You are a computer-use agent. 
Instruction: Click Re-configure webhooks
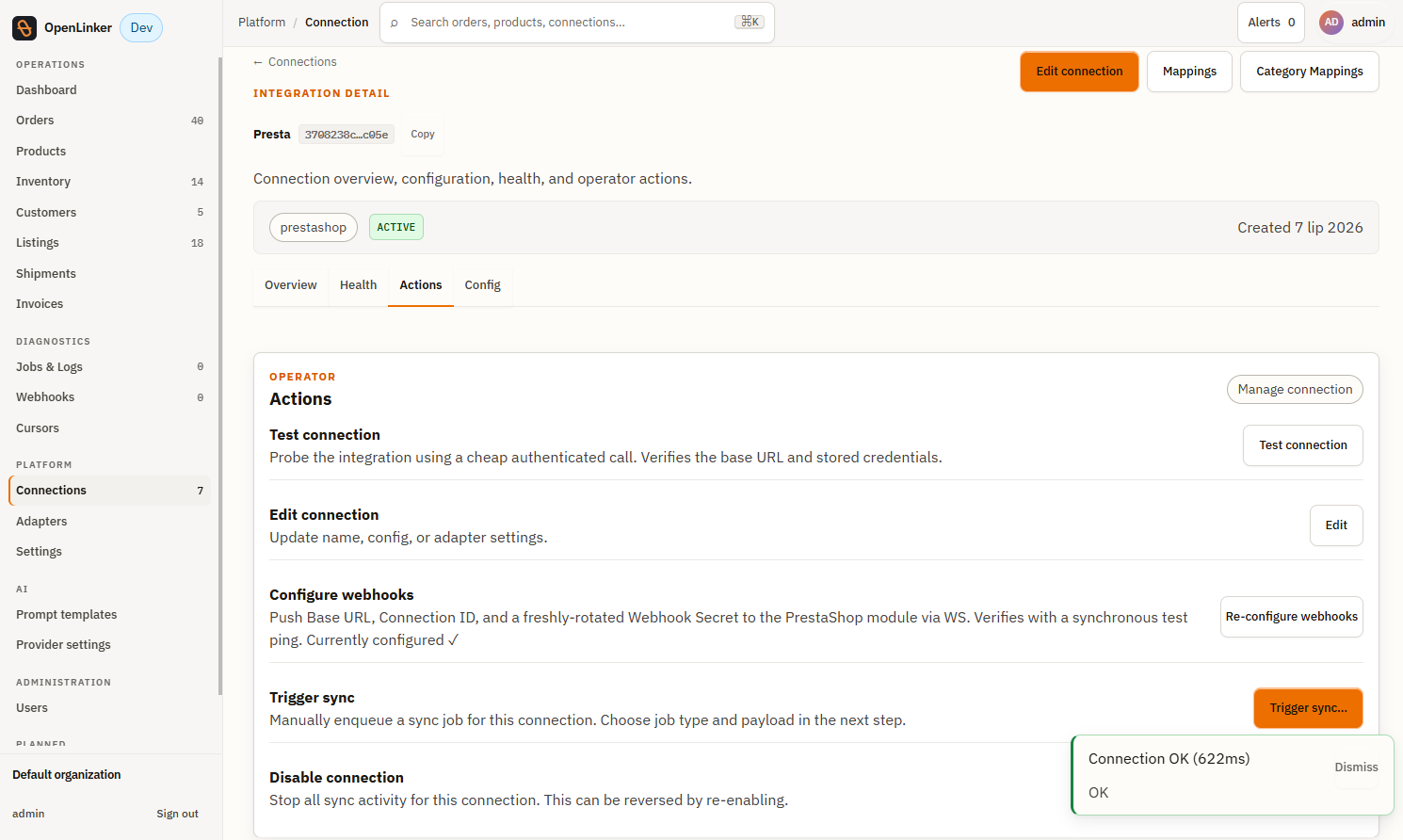1292,617
